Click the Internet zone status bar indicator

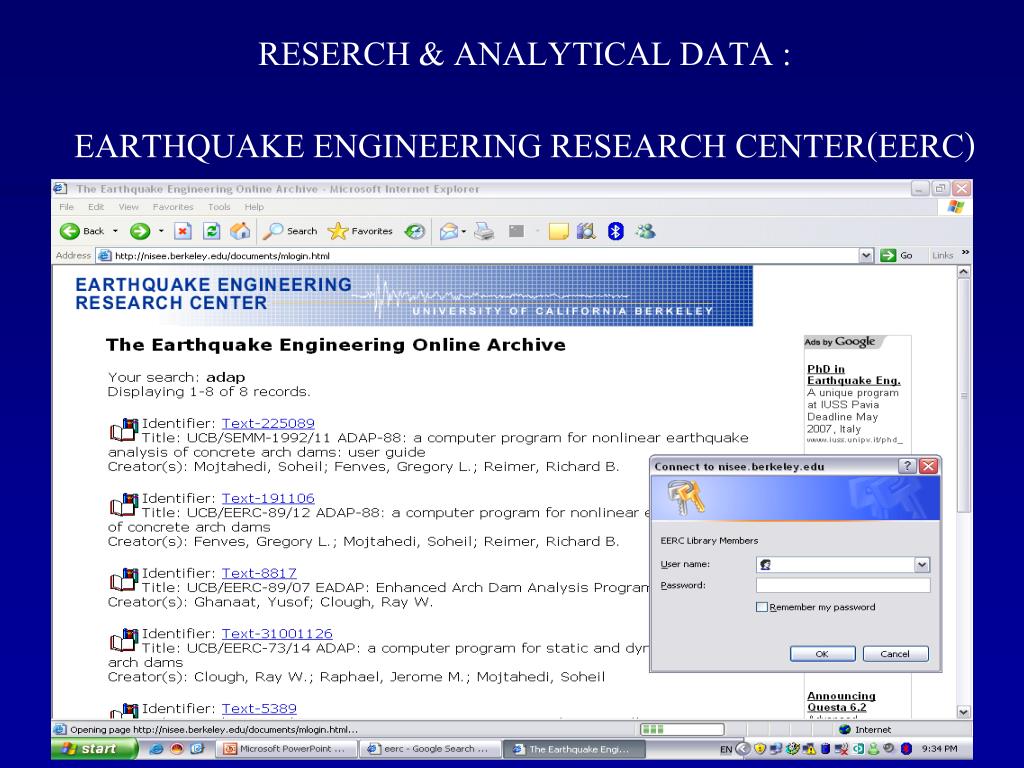pyautogui.click(x=865, y=729)
